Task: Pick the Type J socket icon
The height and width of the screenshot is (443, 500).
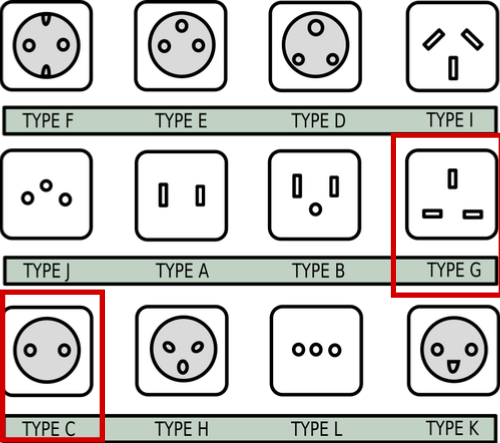Action: pos(46,194)
